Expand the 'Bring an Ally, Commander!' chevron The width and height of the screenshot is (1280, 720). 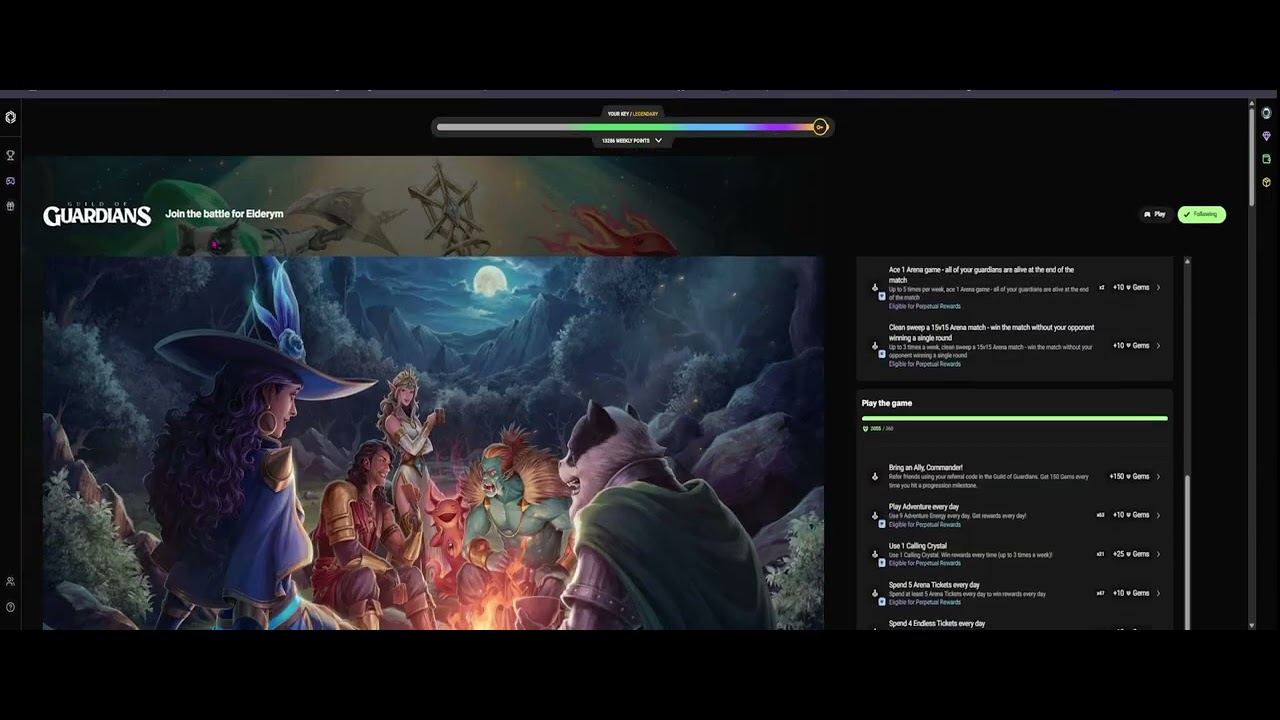tap(1158, 477)
